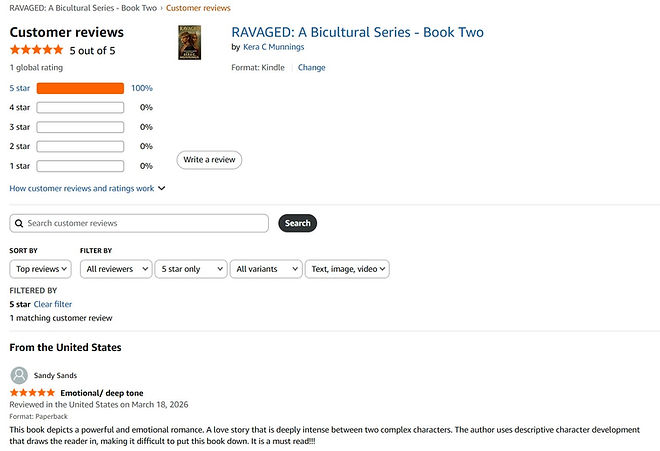Open the Top reviews sort dropdown
The image size is (660, 451).
click(40, 269)
